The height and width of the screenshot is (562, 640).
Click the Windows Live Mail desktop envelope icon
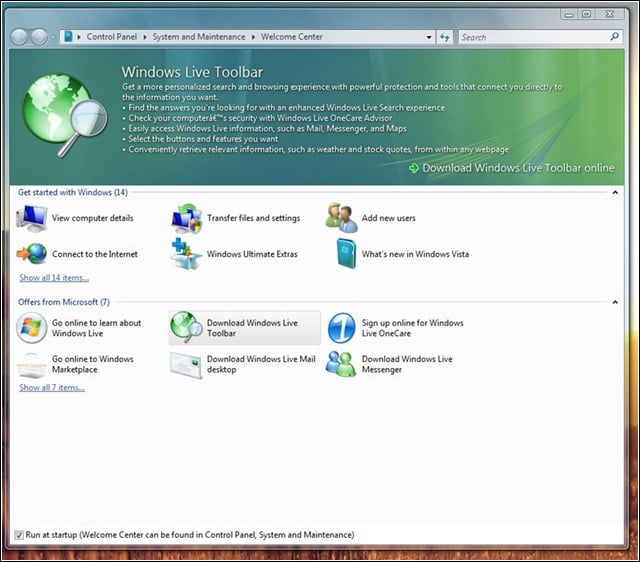click(x=186, y=365)
